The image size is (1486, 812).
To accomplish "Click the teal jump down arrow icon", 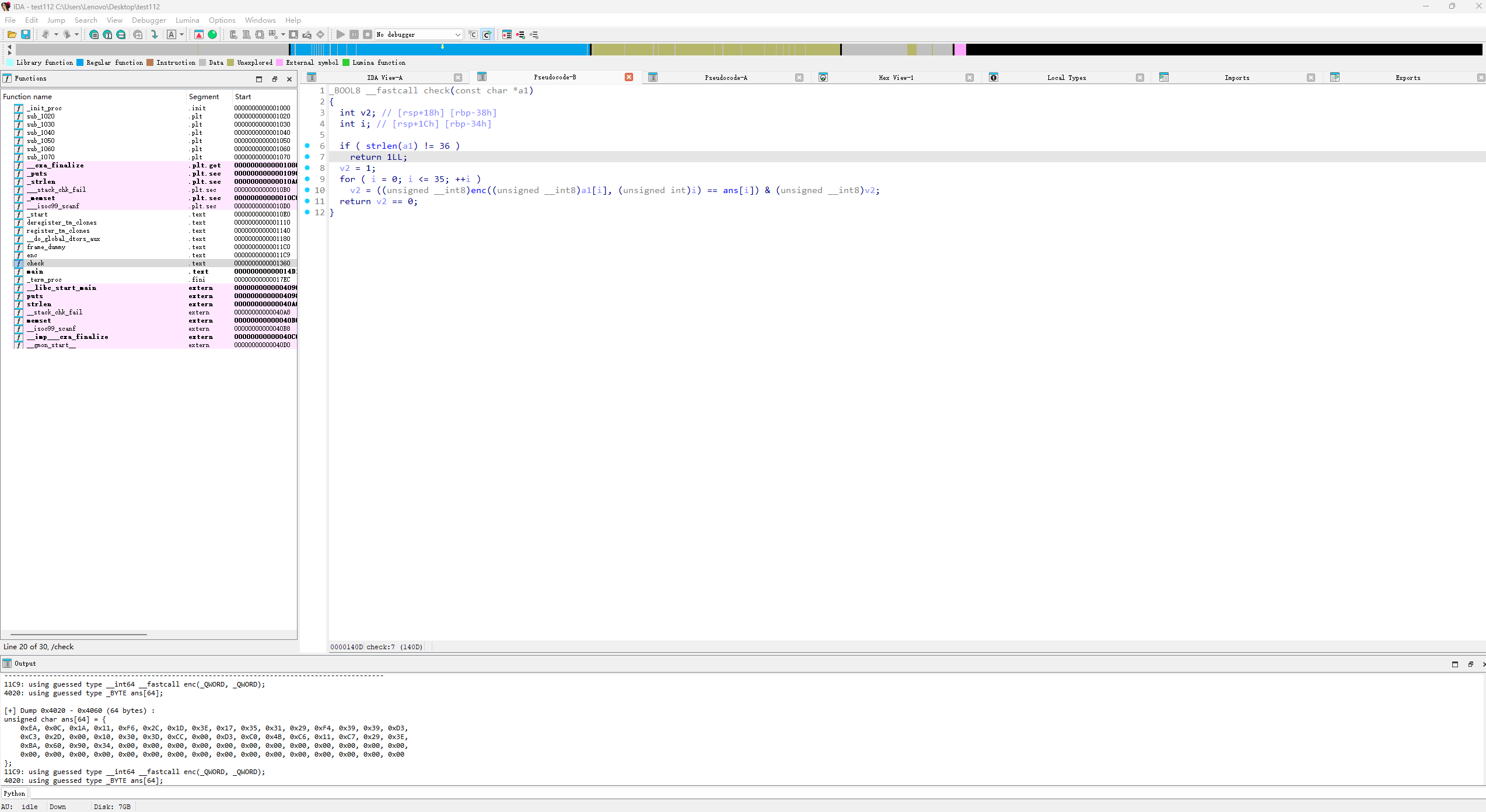I will pos(154,34).
